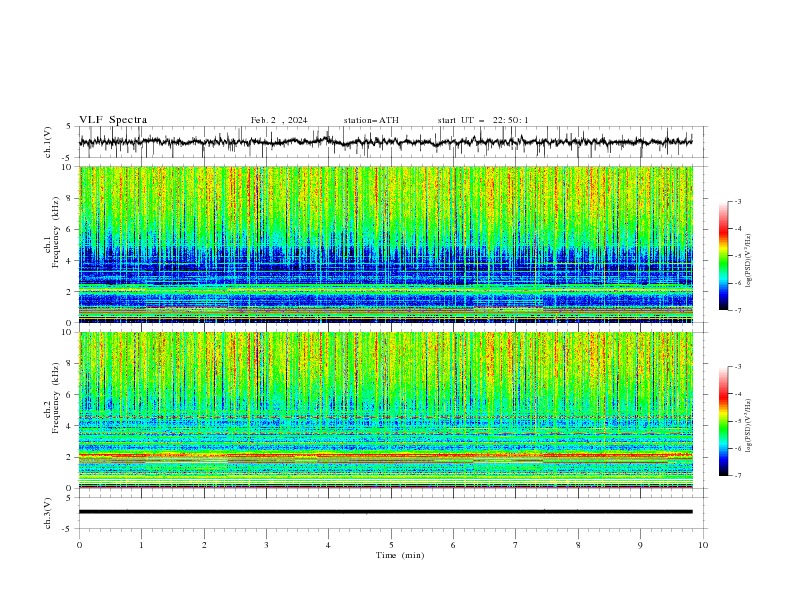This screenshot has width=792, height=612.
Task: Click time axis tick label "1"
Action: tap(141, 545)
